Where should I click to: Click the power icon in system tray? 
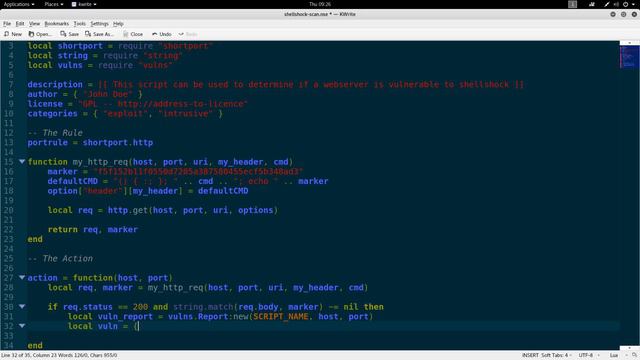[625, 4]
